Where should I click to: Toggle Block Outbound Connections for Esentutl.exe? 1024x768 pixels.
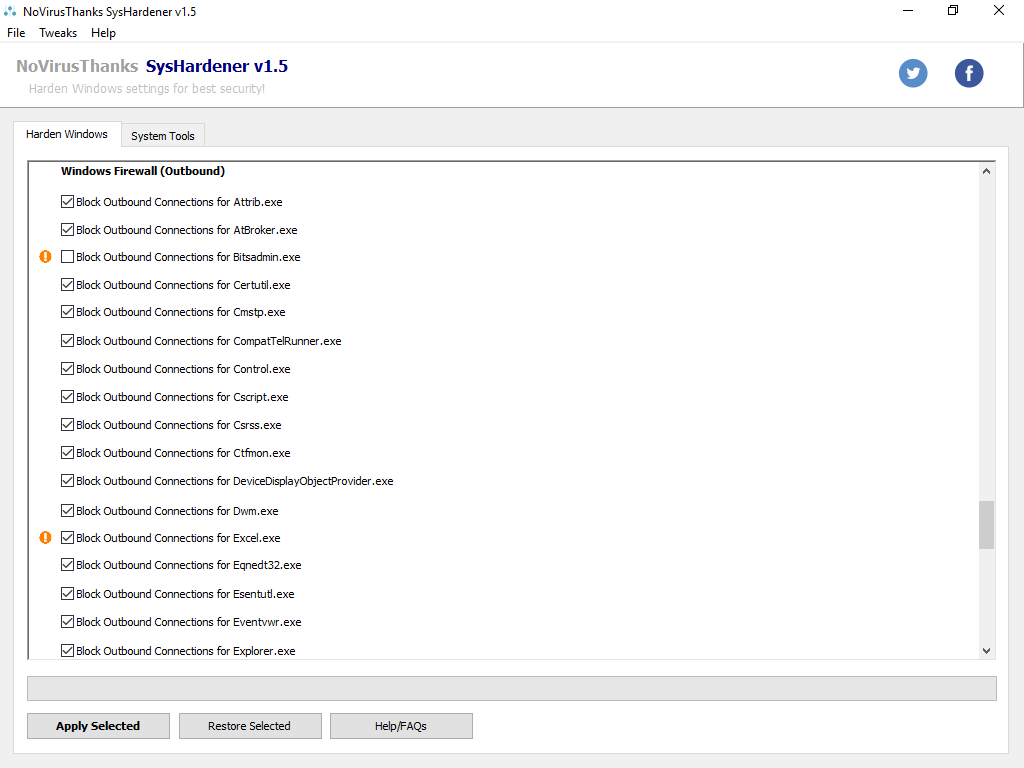click(67, 593)
